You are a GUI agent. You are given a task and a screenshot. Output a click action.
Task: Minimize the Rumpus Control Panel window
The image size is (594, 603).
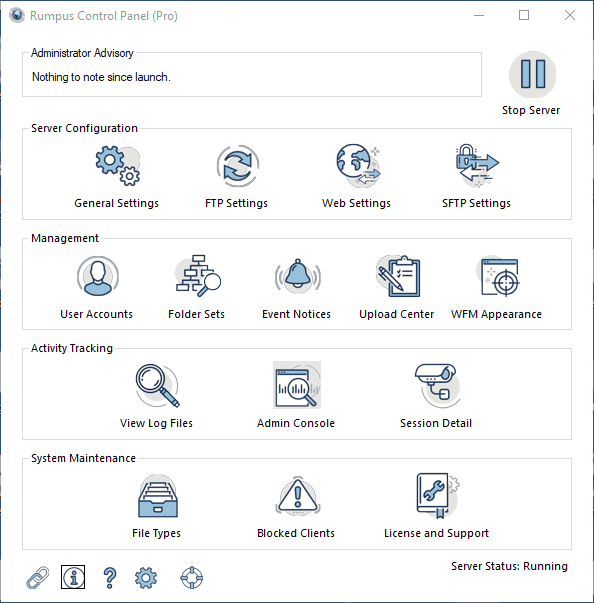(x=479, y=15)
